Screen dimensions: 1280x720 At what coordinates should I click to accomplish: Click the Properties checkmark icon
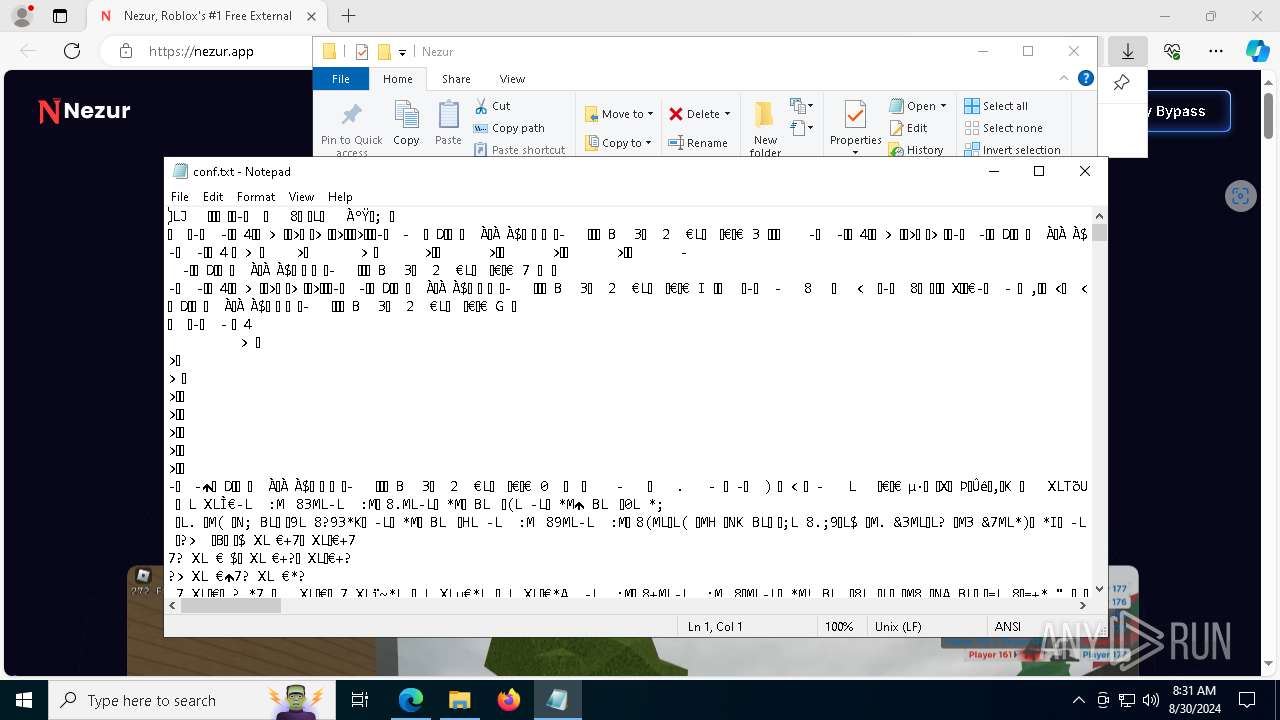coord(855,115)
